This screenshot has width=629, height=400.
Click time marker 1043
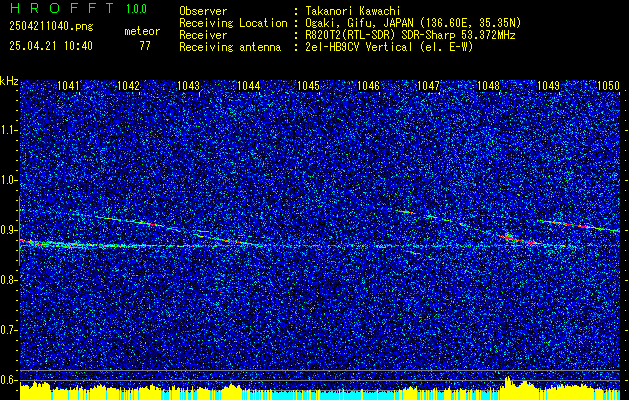[x=188, y=86]
